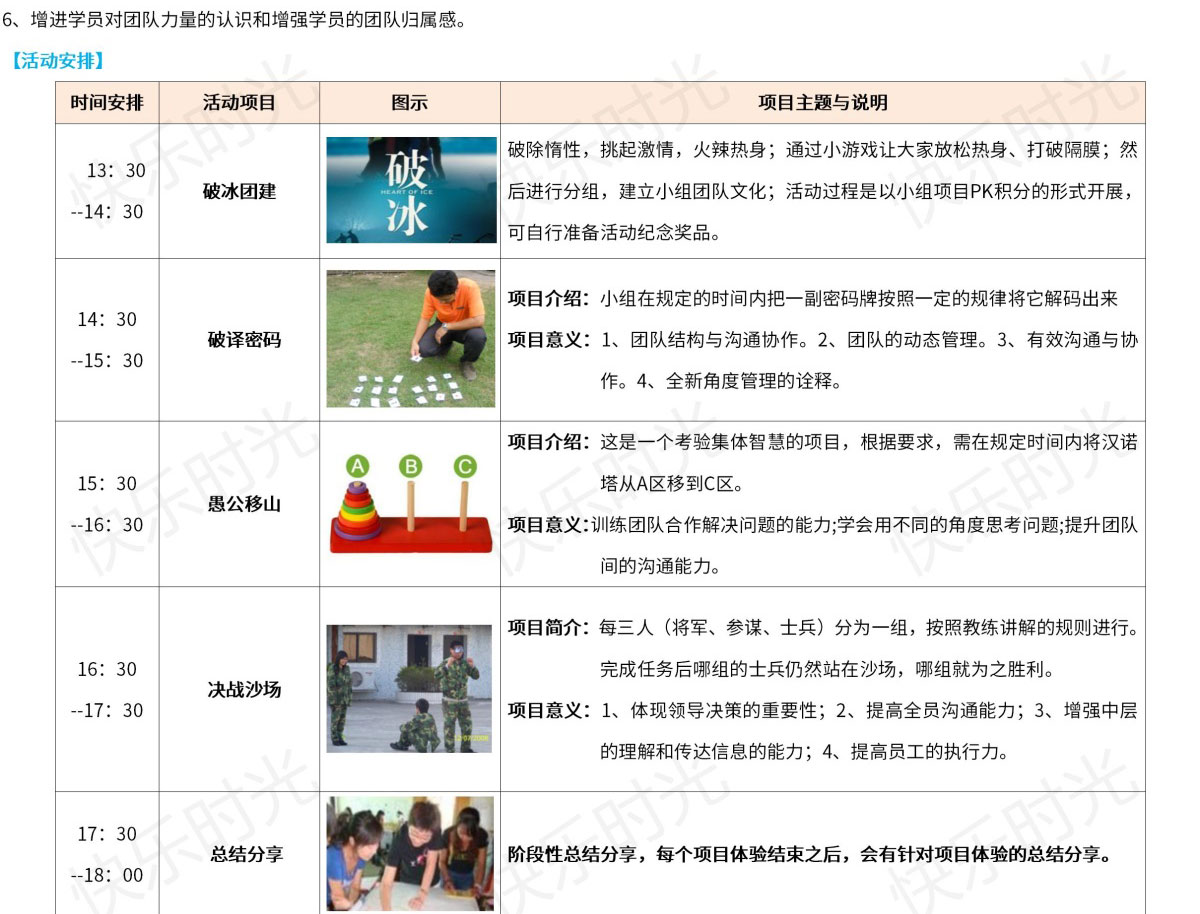The width and height of the screenshot is (1200, 914).
Task: Select the 破冰团建 activity cell
Action: (x=239, y=191)
